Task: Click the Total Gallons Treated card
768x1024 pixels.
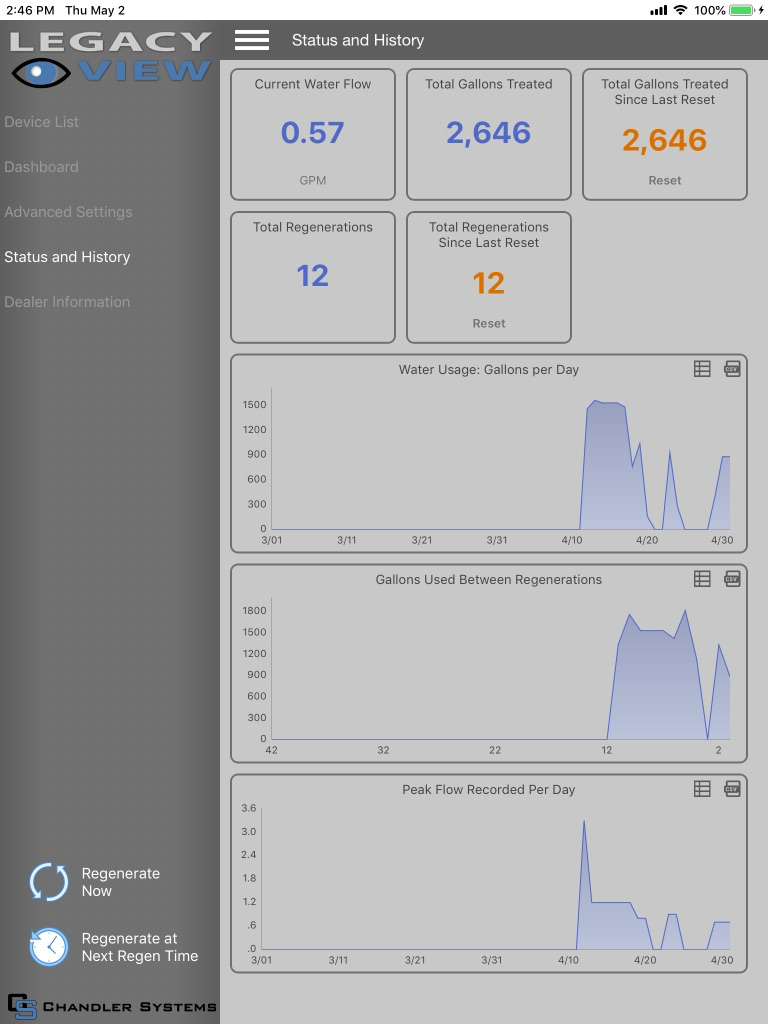Action: [488, 135]
